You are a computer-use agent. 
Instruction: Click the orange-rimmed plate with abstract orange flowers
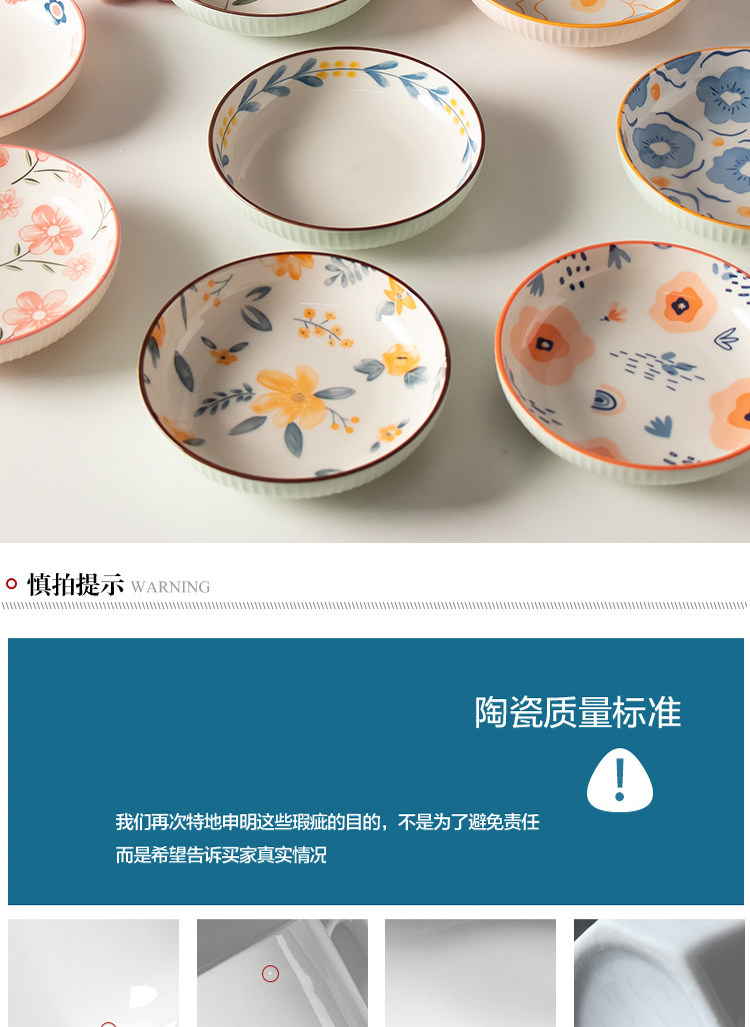pos(623,364)
